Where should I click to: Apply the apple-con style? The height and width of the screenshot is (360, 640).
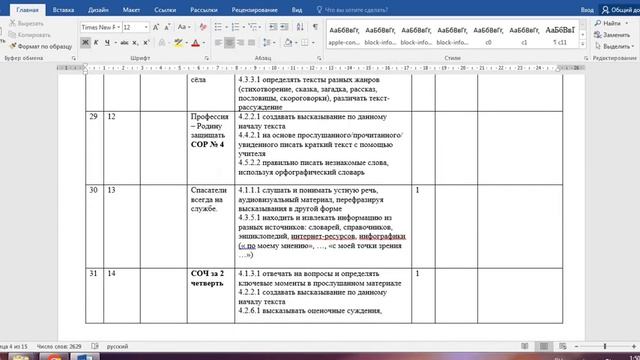344,35
